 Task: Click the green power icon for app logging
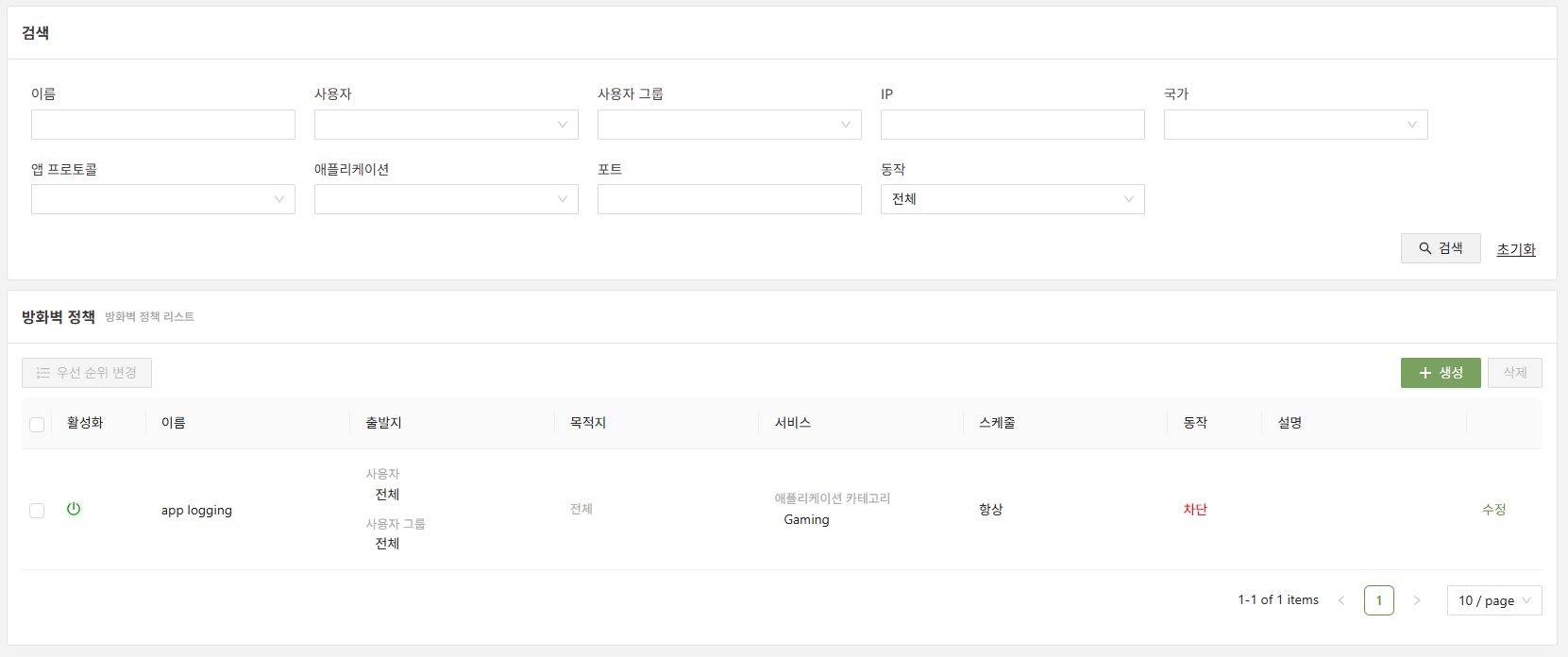point(74,510)
